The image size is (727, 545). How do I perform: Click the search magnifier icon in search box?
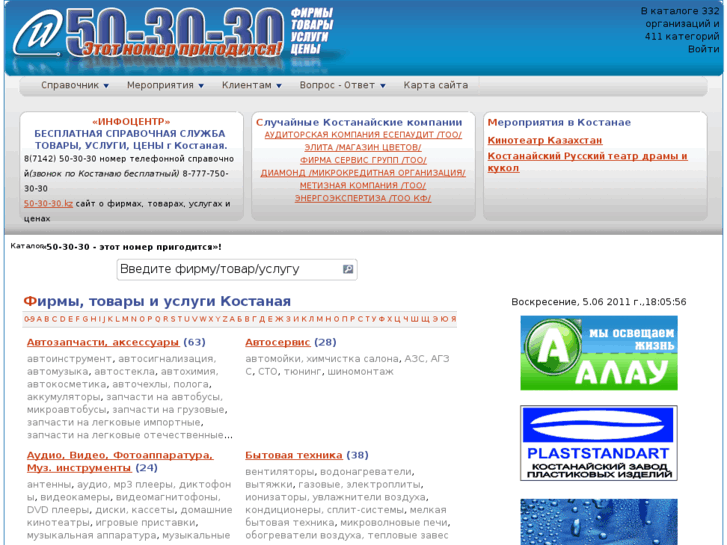348,269
